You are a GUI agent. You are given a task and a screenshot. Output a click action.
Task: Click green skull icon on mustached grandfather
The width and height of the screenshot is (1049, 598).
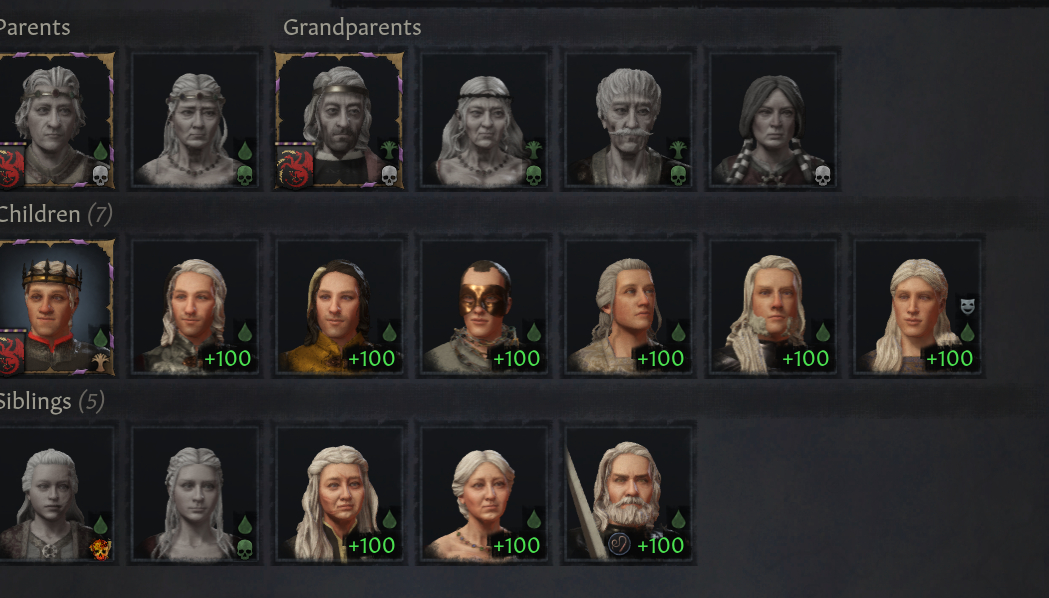point(678,175)
